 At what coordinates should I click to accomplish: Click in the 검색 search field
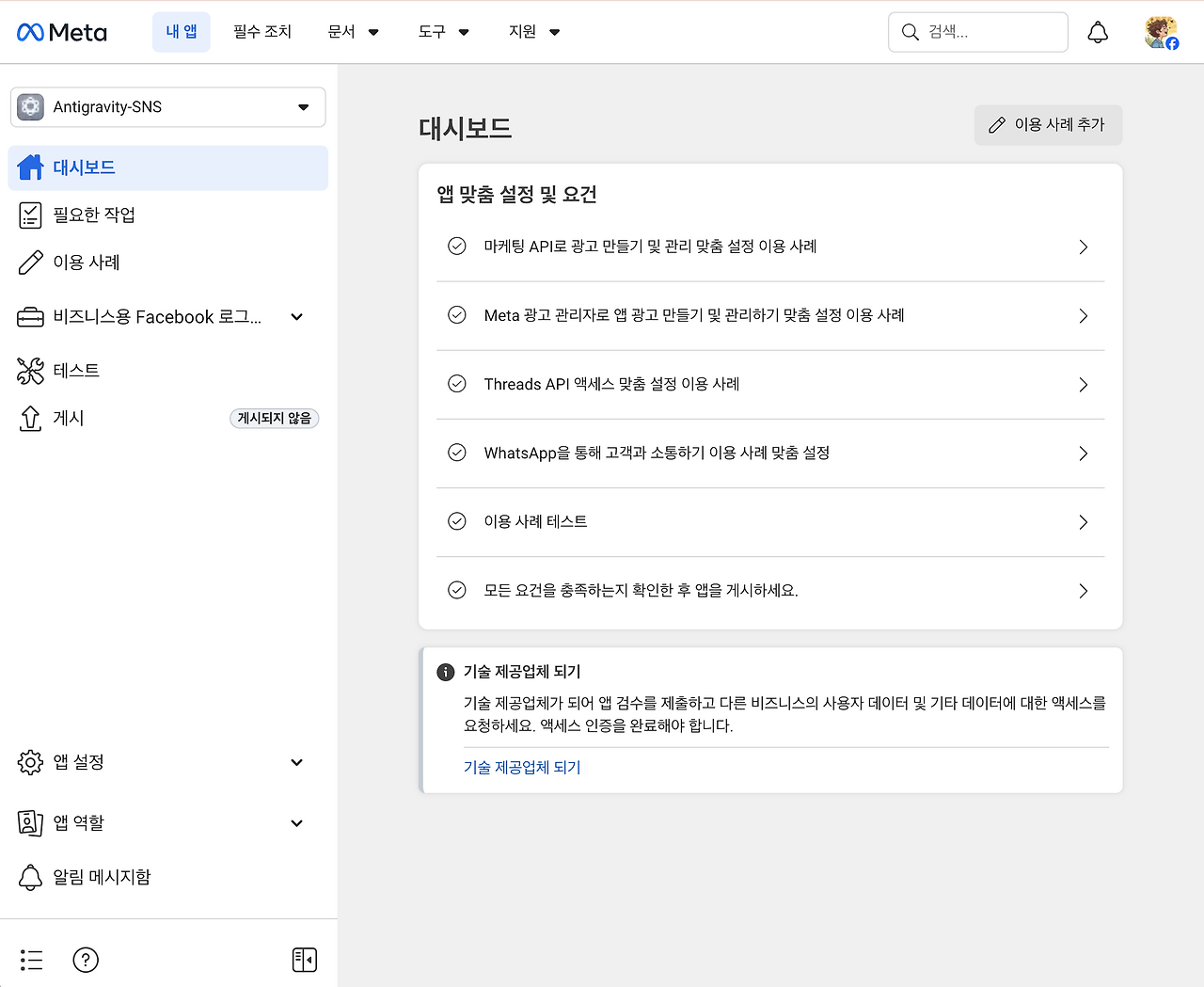pos(978,32)
